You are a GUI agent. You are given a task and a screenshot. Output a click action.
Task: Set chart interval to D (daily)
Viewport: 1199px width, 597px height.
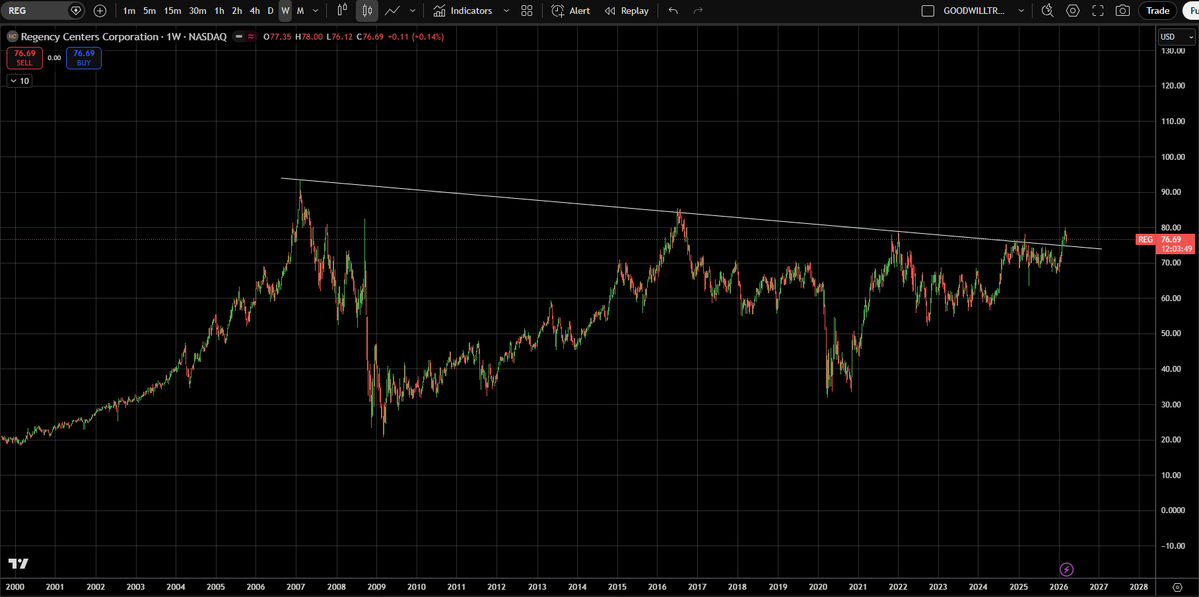click(x=270, y=11)
